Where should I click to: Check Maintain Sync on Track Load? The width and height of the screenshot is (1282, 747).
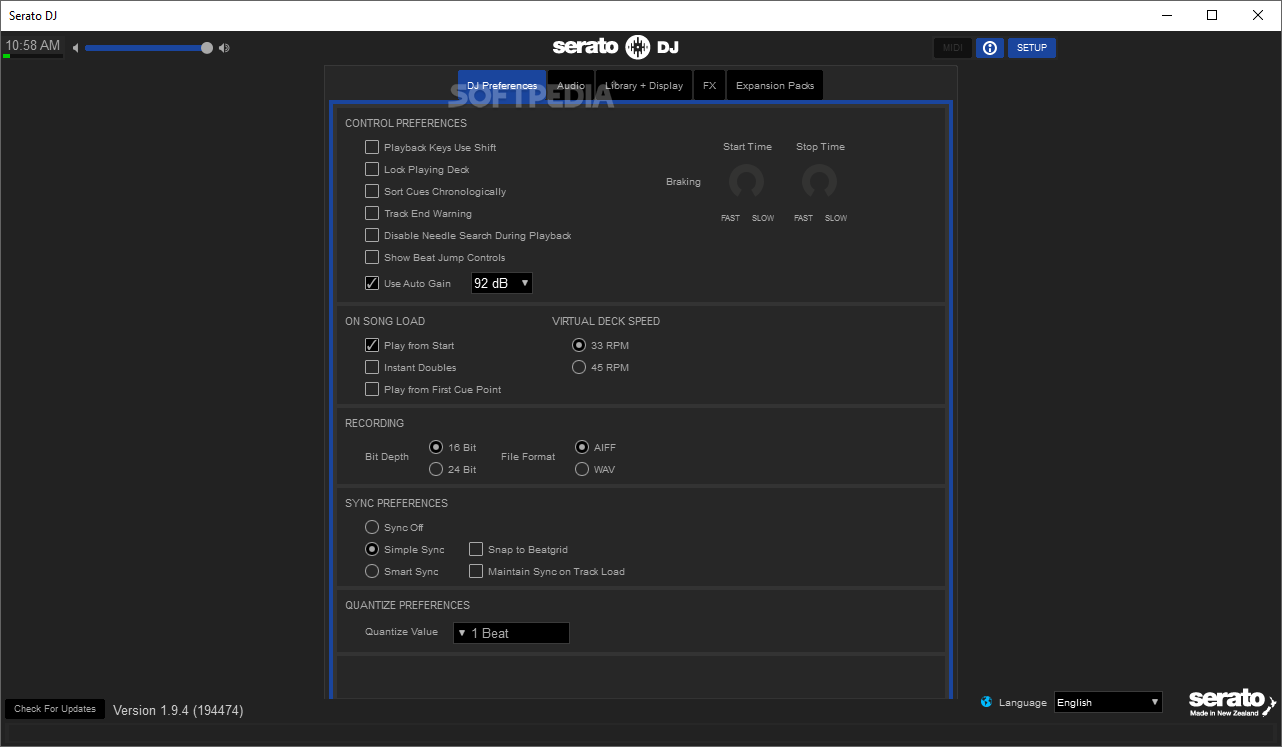click(x=476, y=571)
